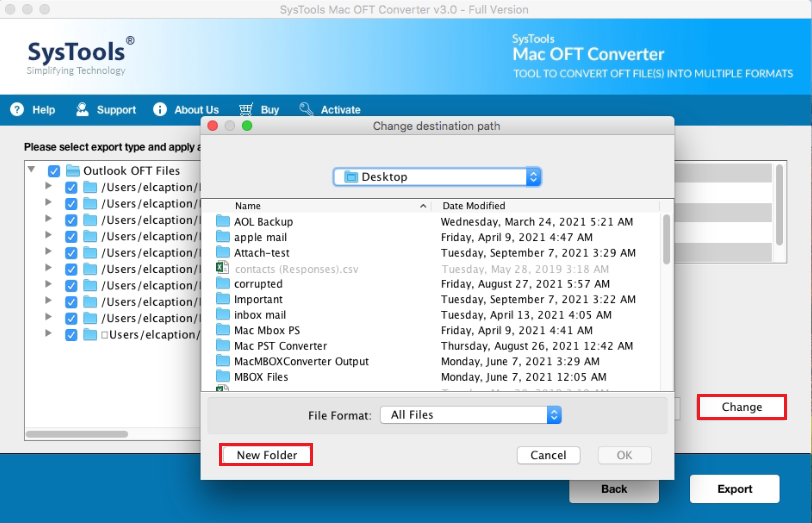The image size is (812, 523).
Task: Collapse the Outlook OFT Files tree node
Action: pyautogui.click(x=32, y=169)
